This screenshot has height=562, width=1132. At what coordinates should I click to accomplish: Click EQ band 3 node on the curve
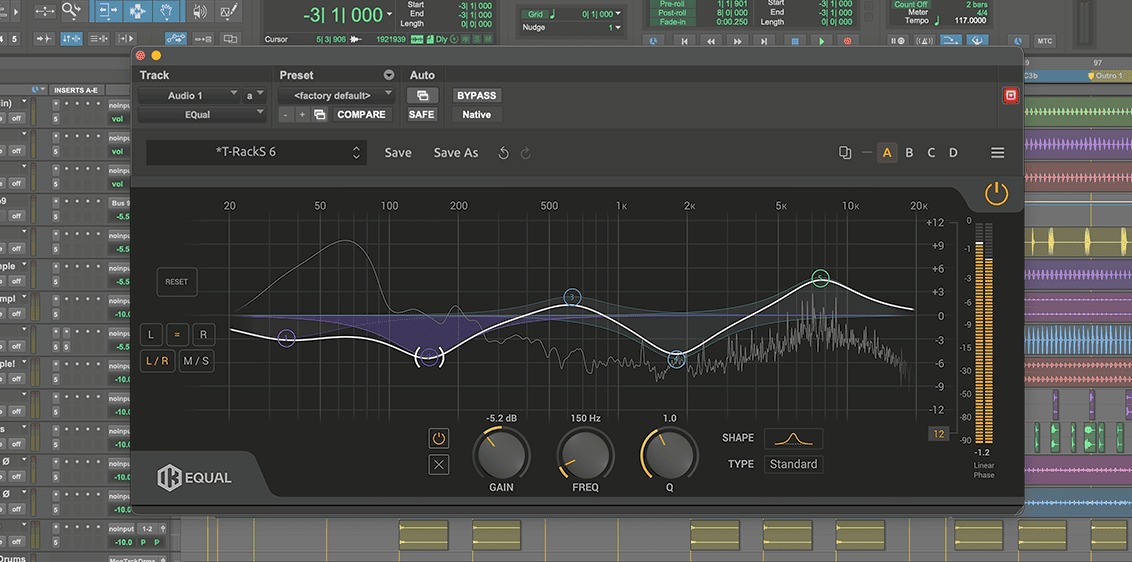[572, 297]
